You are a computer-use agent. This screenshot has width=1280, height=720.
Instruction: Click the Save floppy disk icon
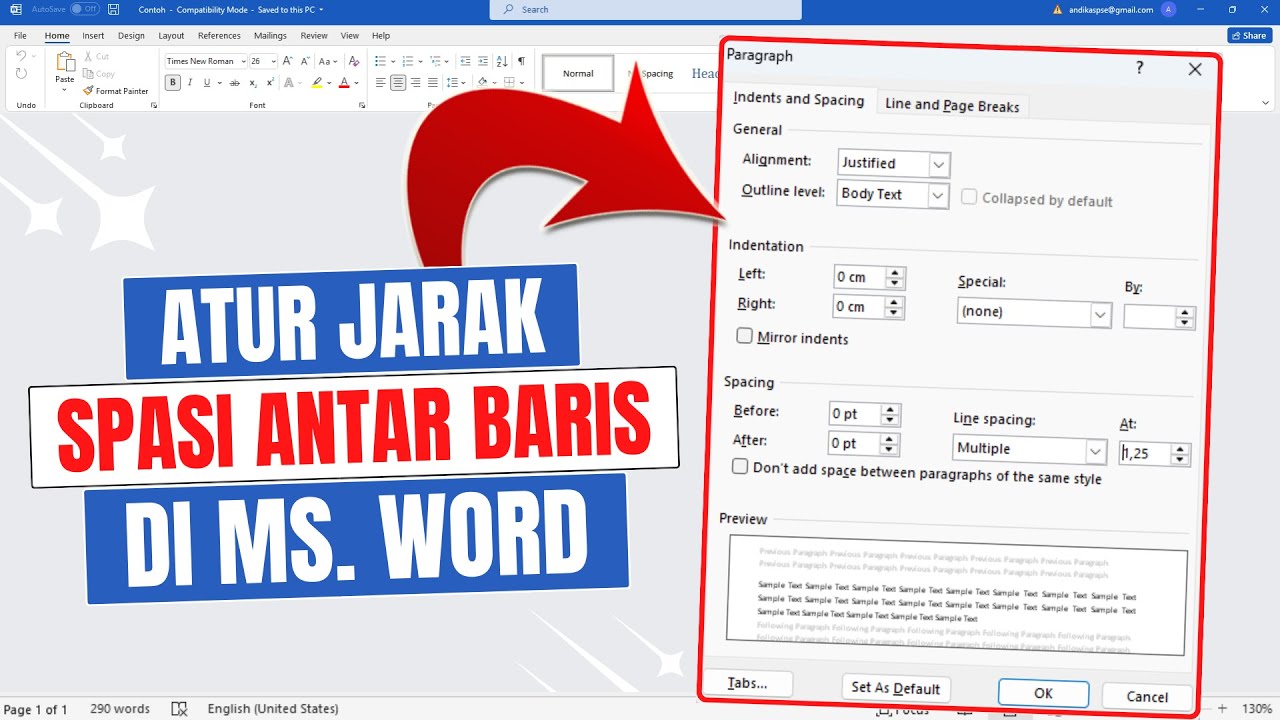113,9
